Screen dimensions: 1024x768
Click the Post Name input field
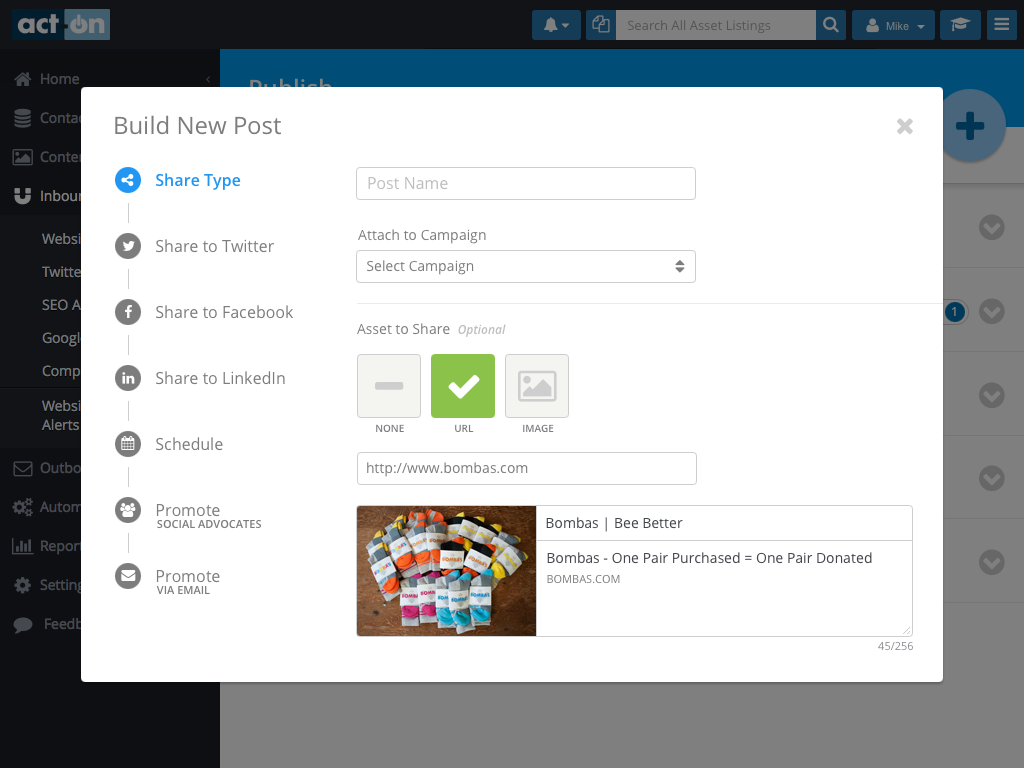[526, 184]
